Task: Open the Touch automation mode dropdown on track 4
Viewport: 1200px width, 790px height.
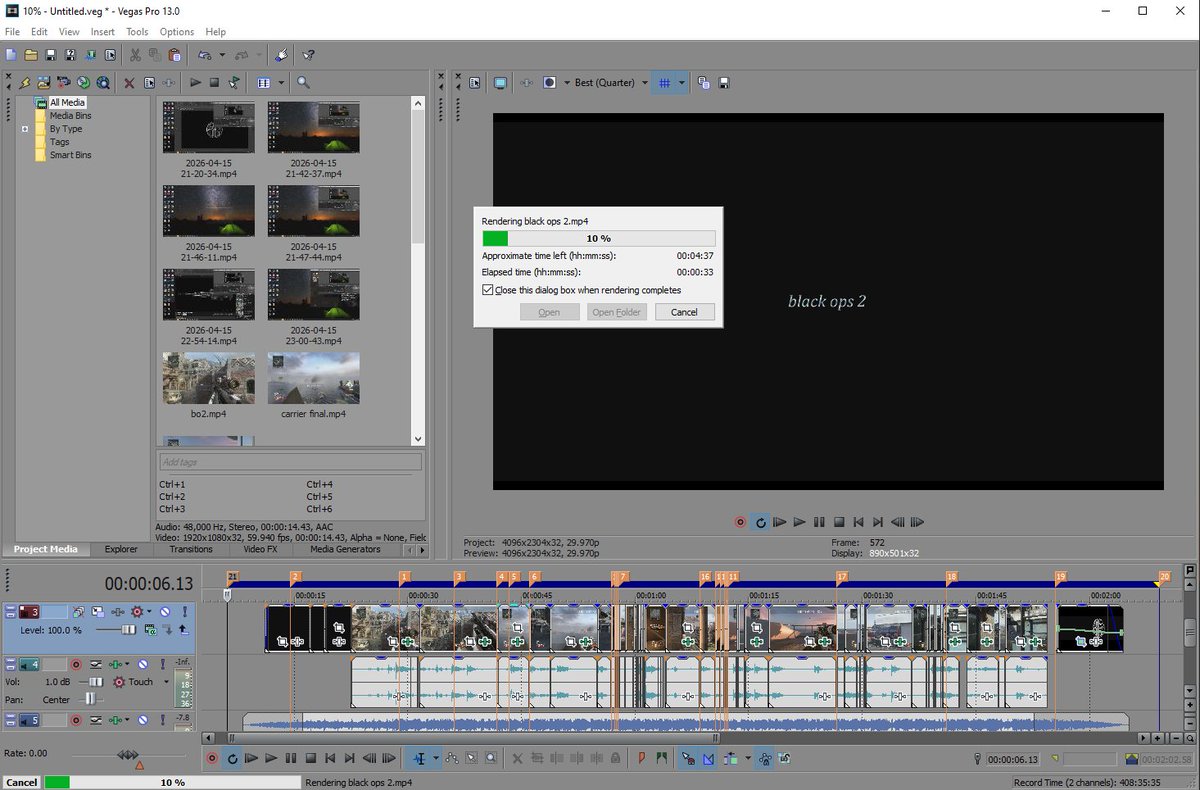Action: point(166,682)
